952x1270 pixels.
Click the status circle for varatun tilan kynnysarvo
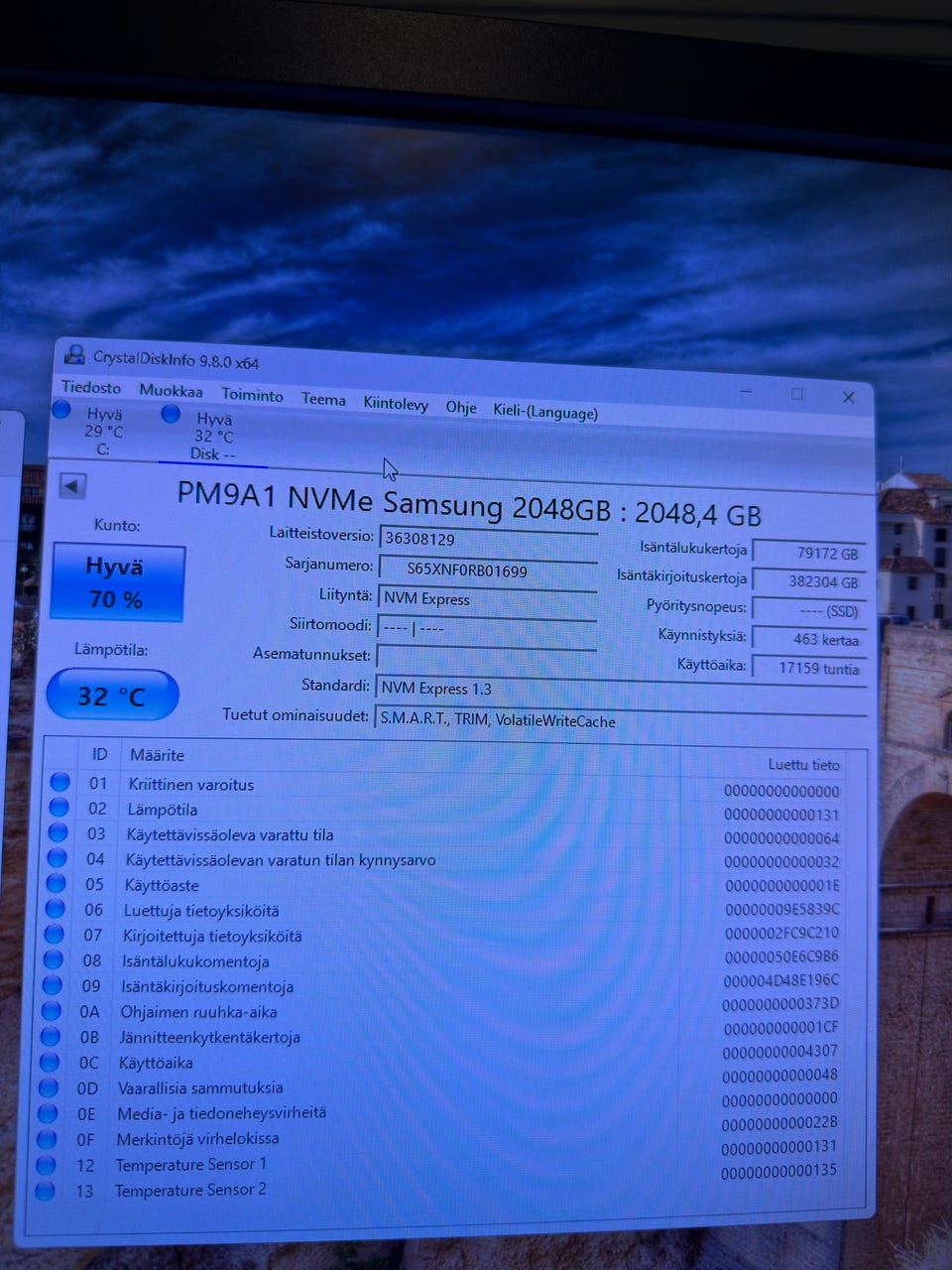pos(57,857)
